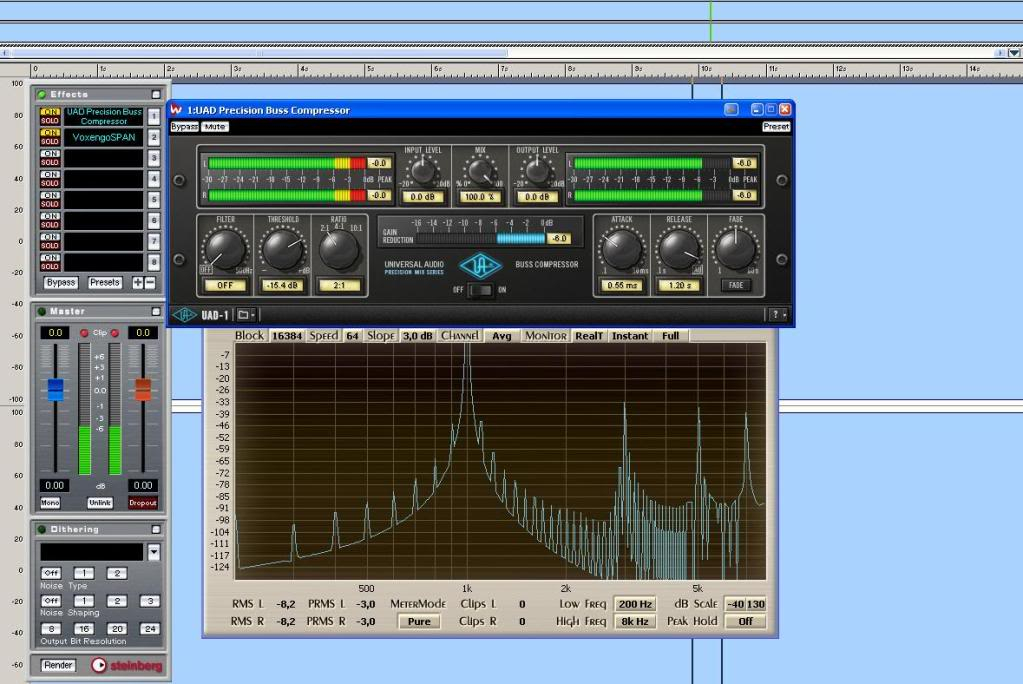The width and height of the screenshot is (1023, 684).
Task: Solo the VoxengoSPAN effect slot
Action: click(50, 142)
